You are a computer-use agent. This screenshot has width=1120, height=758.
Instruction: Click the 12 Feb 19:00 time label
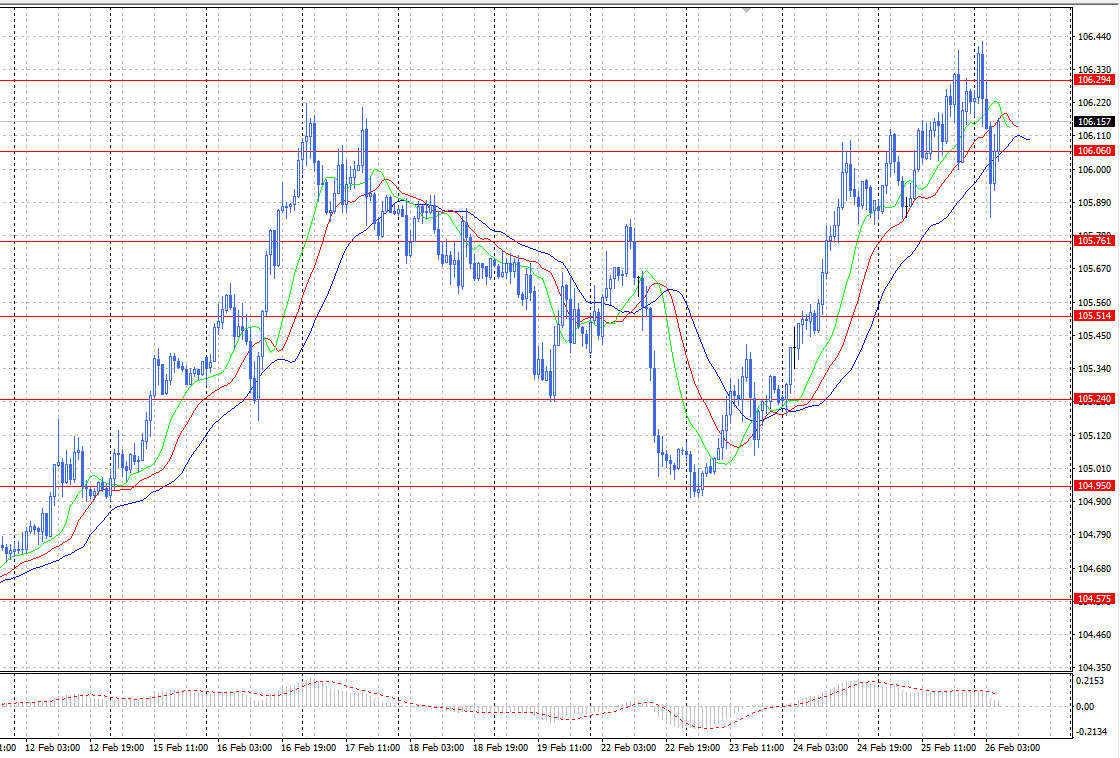click(x=116, y=748)
